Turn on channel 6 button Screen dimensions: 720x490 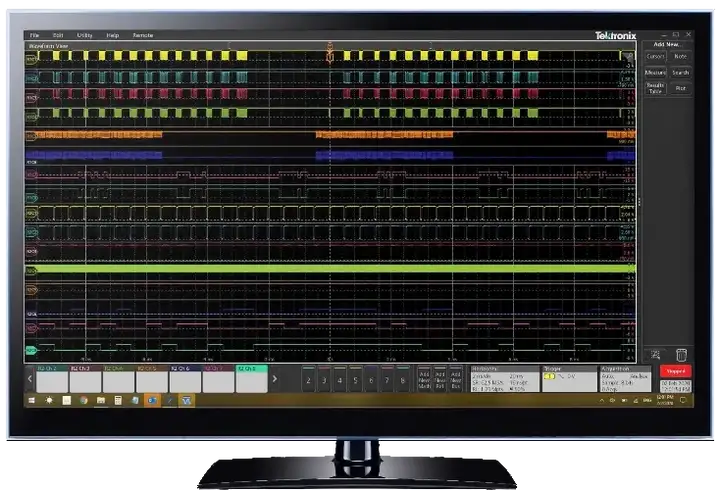tap(371, 379)
